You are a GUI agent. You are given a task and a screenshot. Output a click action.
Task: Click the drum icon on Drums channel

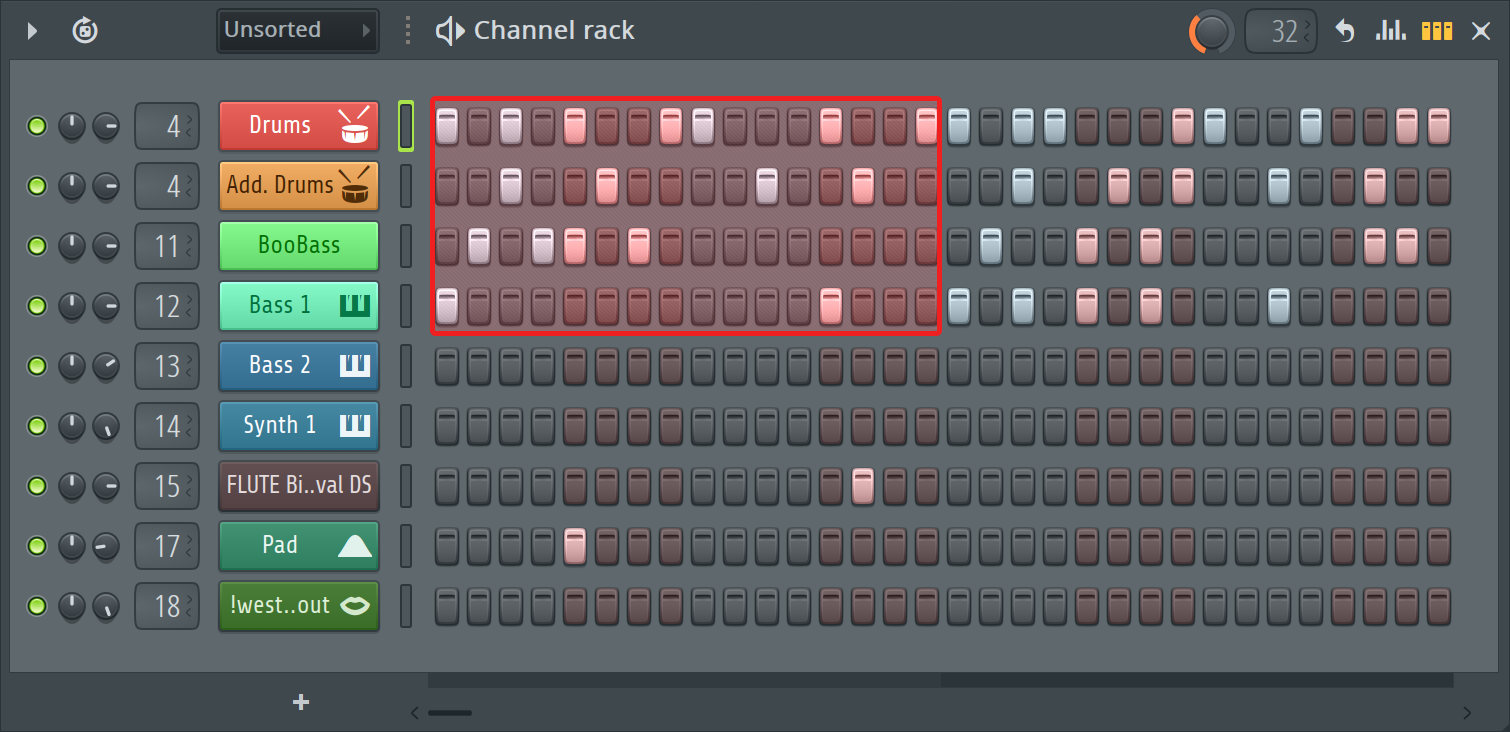355,126
